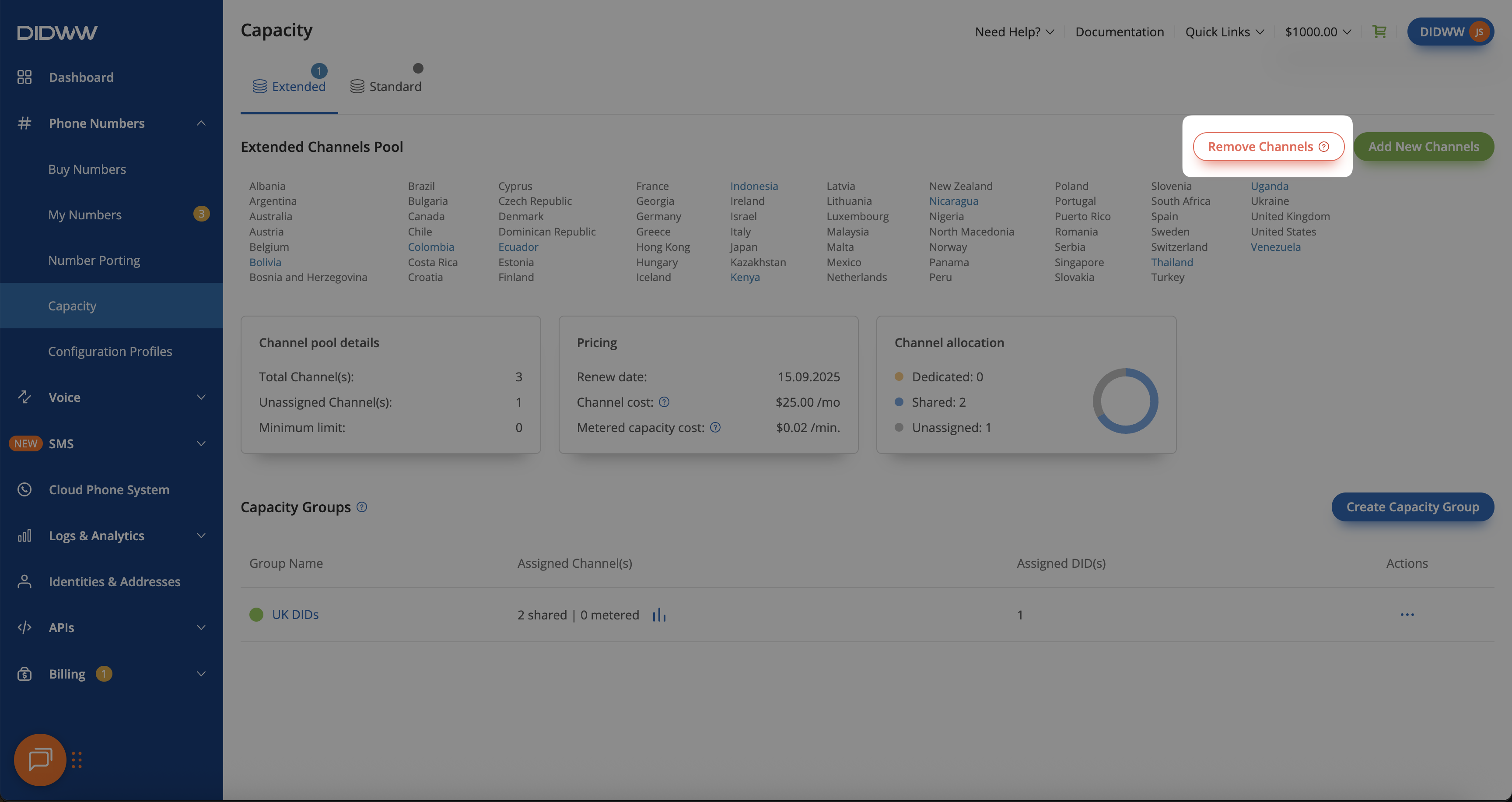Click the badge count on Billing
This screenshot has height=802, width=1512.
(x=104, y=673)
